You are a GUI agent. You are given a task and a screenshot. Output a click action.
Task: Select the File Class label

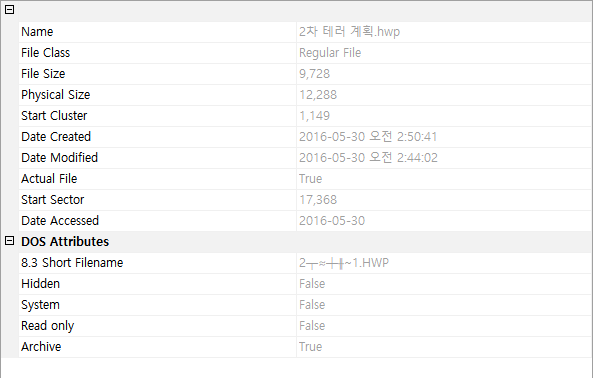click(45, 53)
